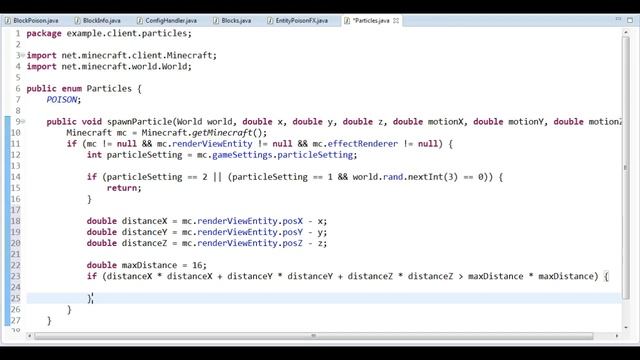
Task: Click the EntityPoisonFX.java file icon
Action: (270, 20)
